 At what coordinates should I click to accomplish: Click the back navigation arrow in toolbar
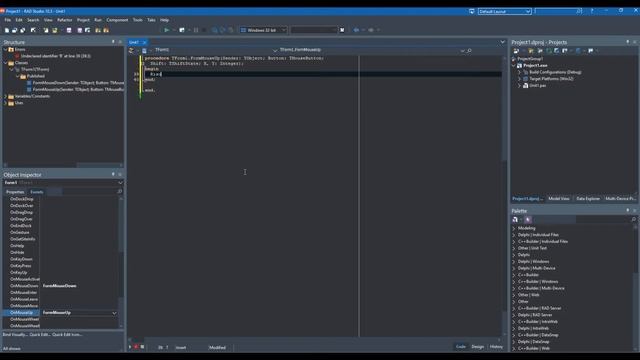click(356, 30)
